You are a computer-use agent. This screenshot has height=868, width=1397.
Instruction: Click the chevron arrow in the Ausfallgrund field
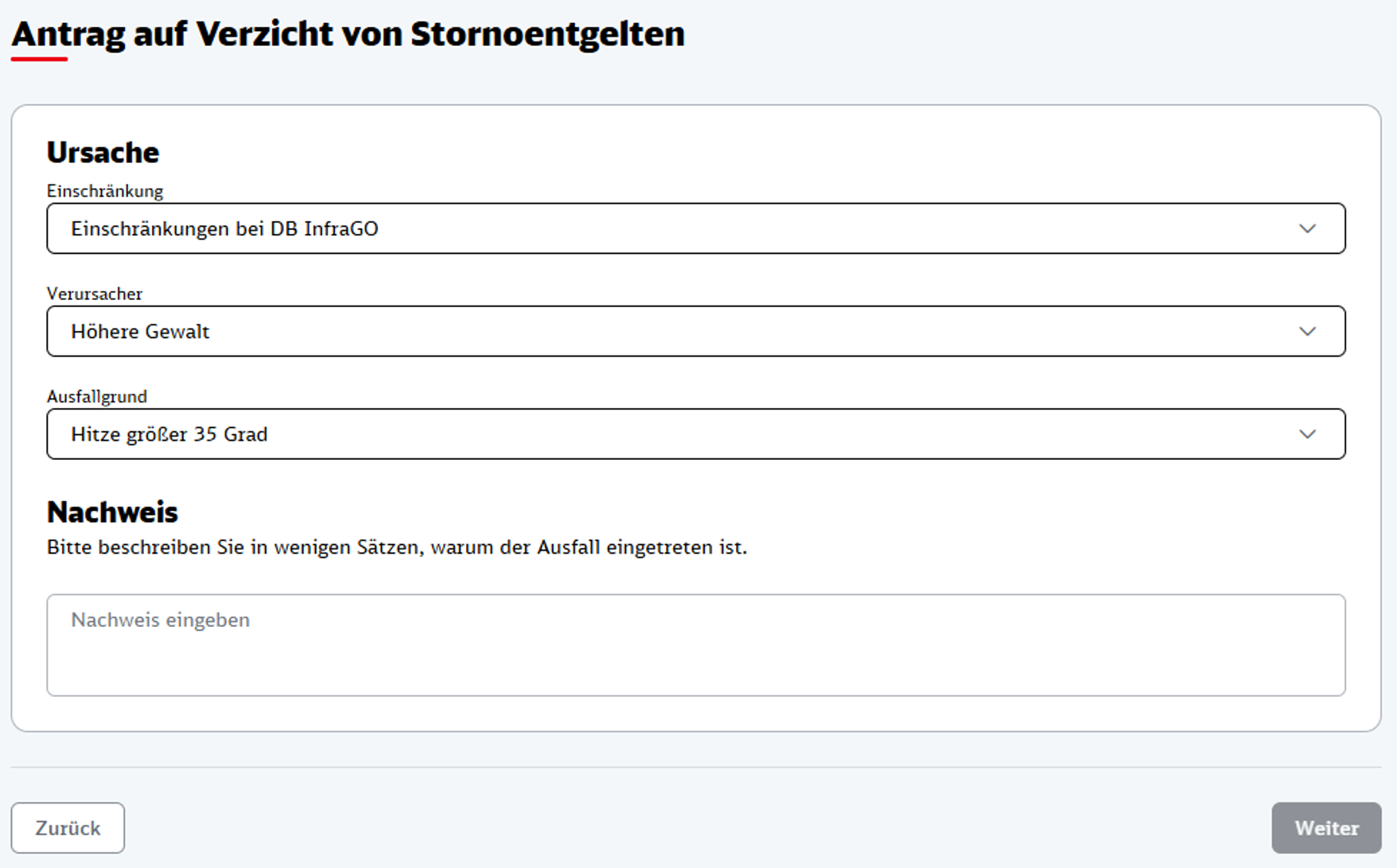[x=1307, y=434]
